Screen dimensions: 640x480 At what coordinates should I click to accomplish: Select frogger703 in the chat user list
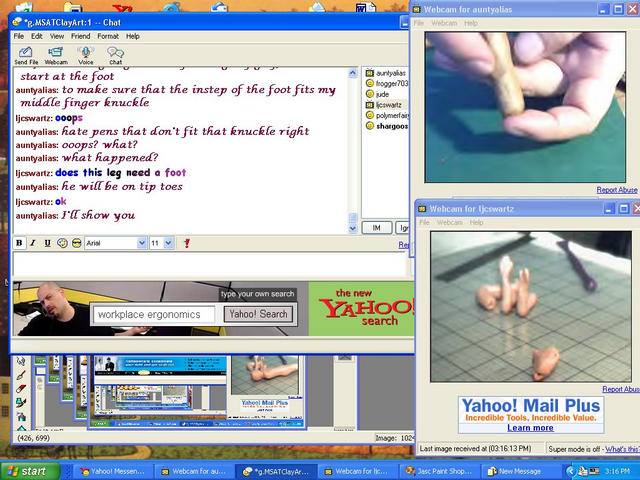tap(392, 83)
